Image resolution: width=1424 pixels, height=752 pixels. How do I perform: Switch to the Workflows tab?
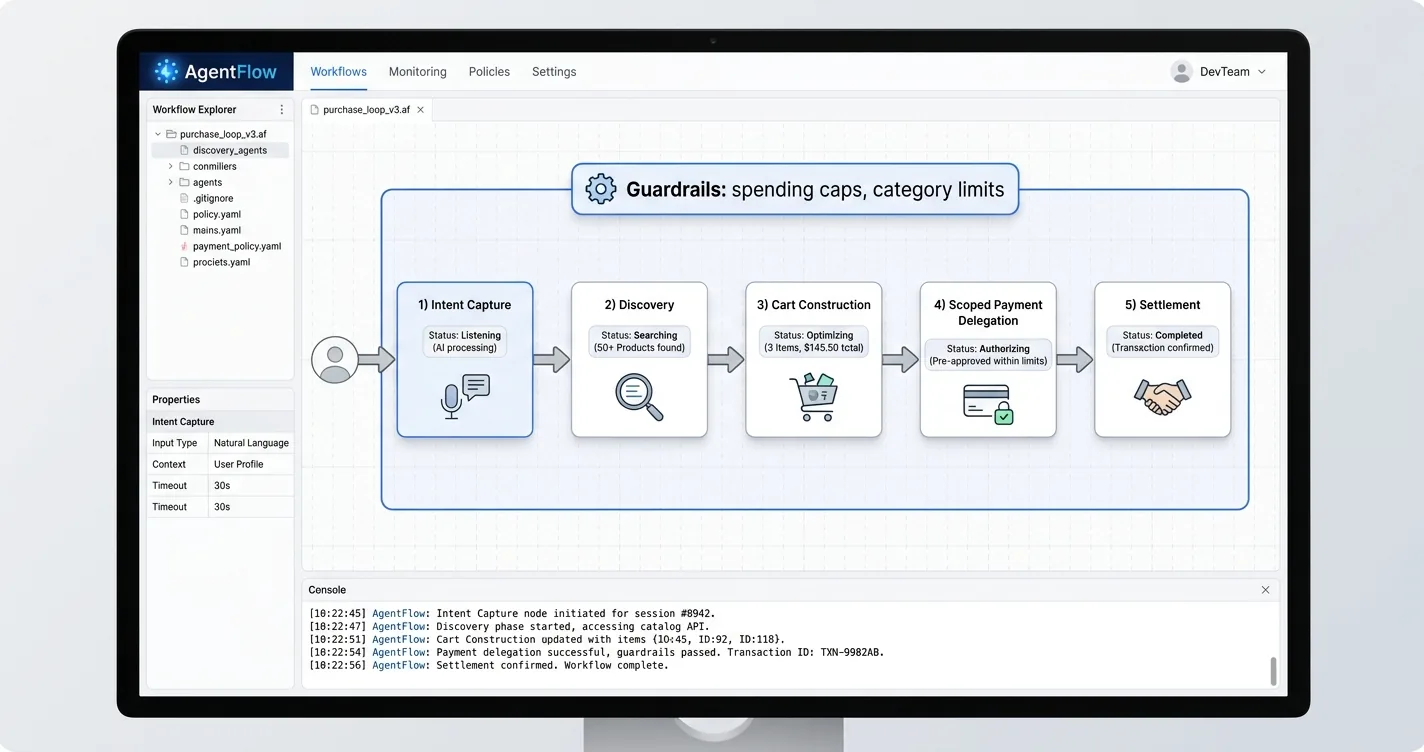coord(338,72)
